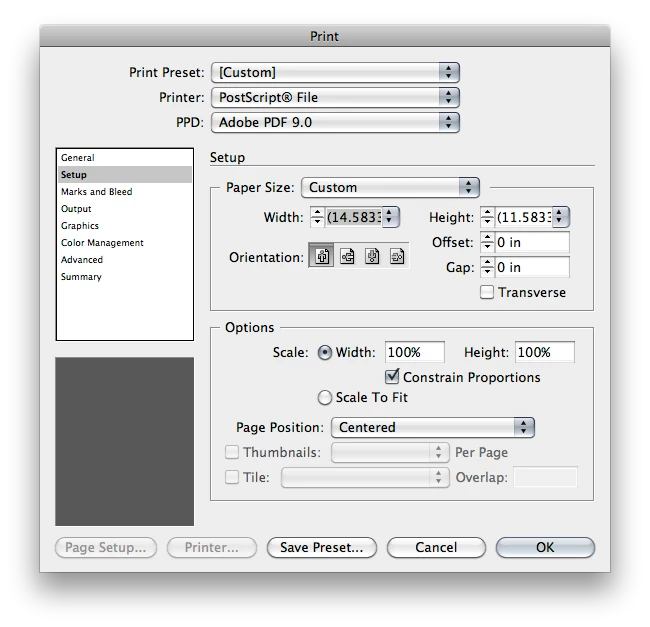
Task: Open the Height value dropdown arrows
Action: pyautogui.click(x=559, y=217)
